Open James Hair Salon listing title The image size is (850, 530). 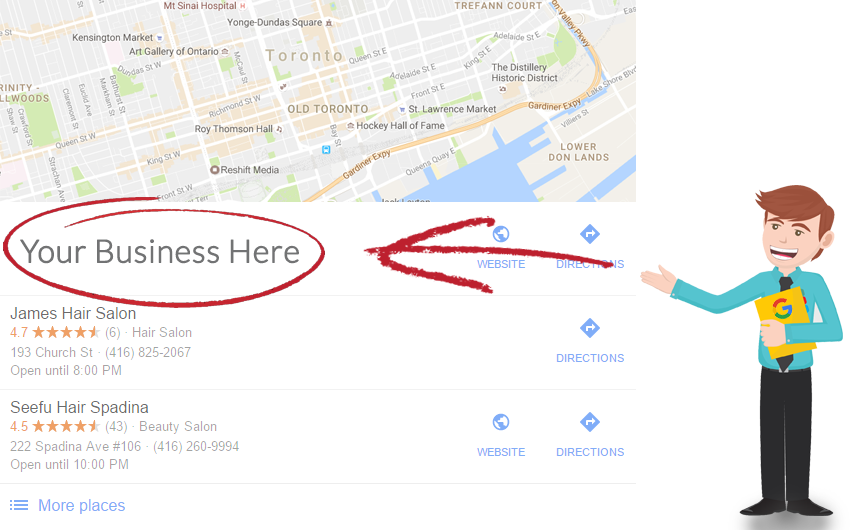click(73, 313)
